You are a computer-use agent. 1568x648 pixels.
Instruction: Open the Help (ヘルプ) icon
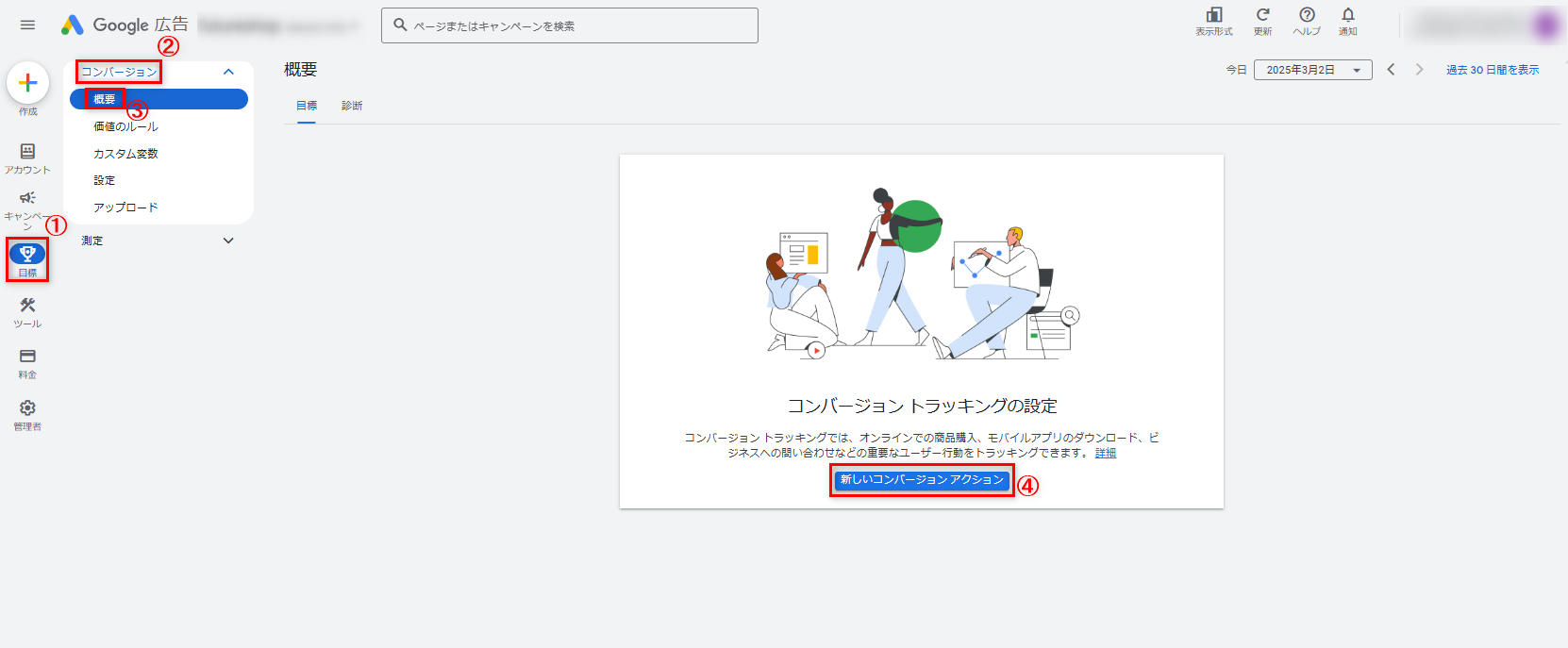click(1307, 16)
